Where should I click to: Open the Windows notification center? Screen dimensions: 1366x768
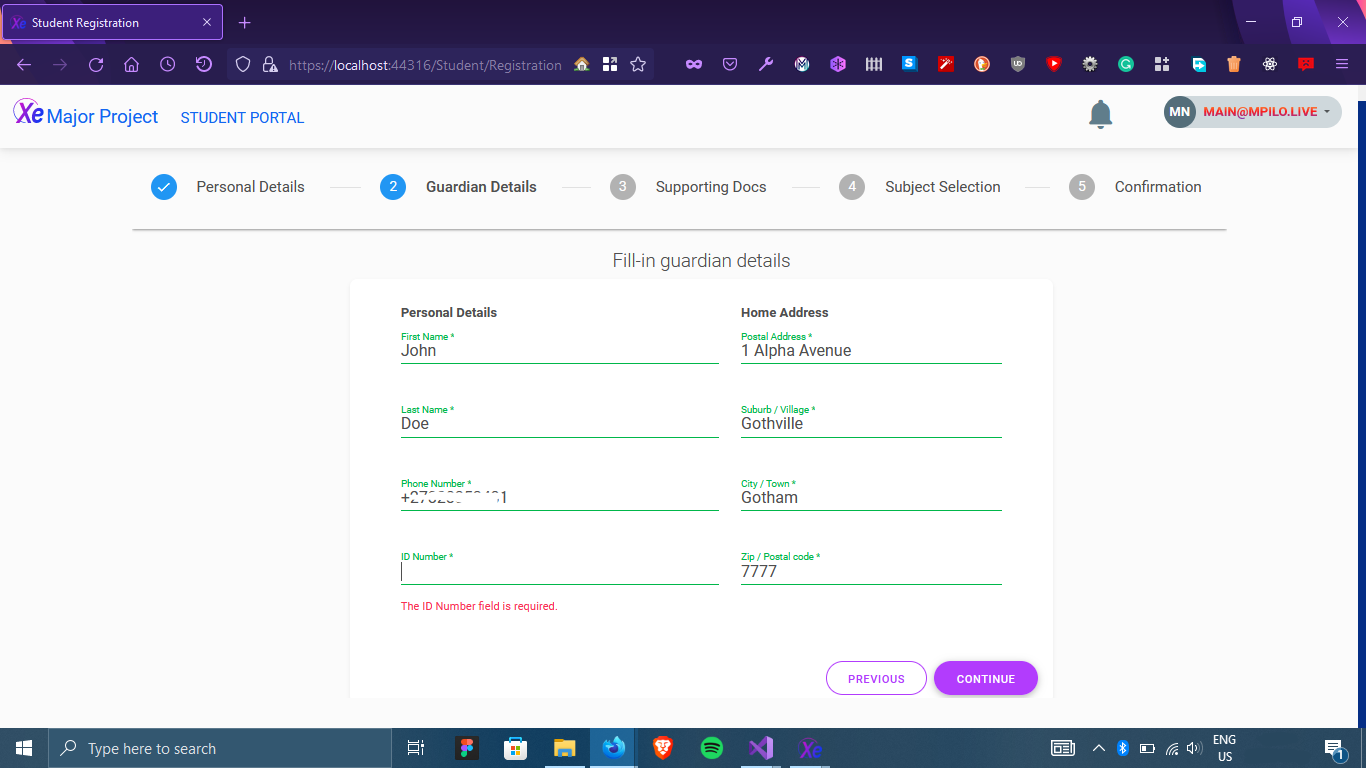coord(1333,748)
